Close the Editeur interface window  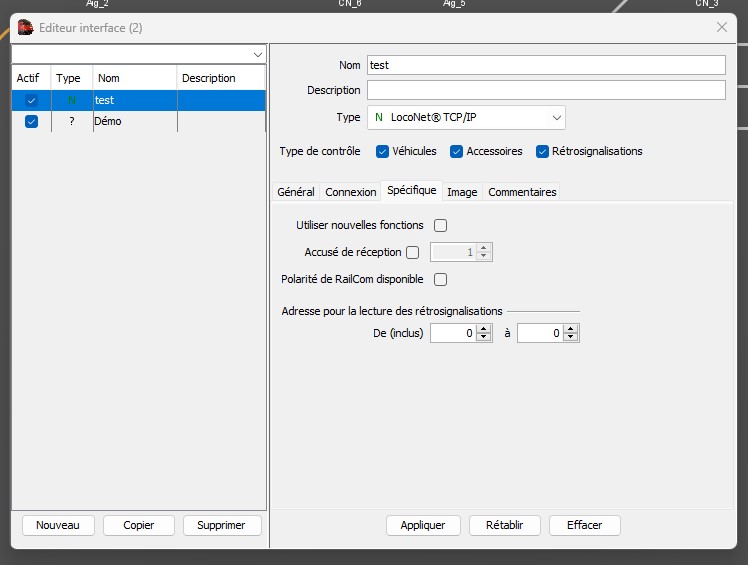[722, 27]
